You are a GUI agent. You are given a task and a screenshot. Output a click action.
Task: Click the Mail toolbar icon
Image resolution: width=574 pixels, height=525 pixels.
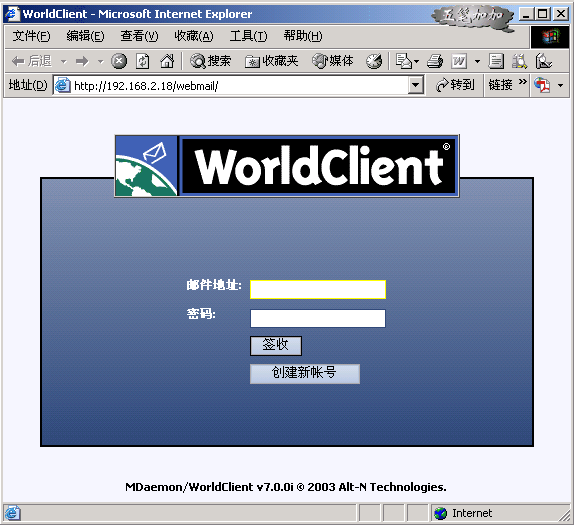click(407, 61)
